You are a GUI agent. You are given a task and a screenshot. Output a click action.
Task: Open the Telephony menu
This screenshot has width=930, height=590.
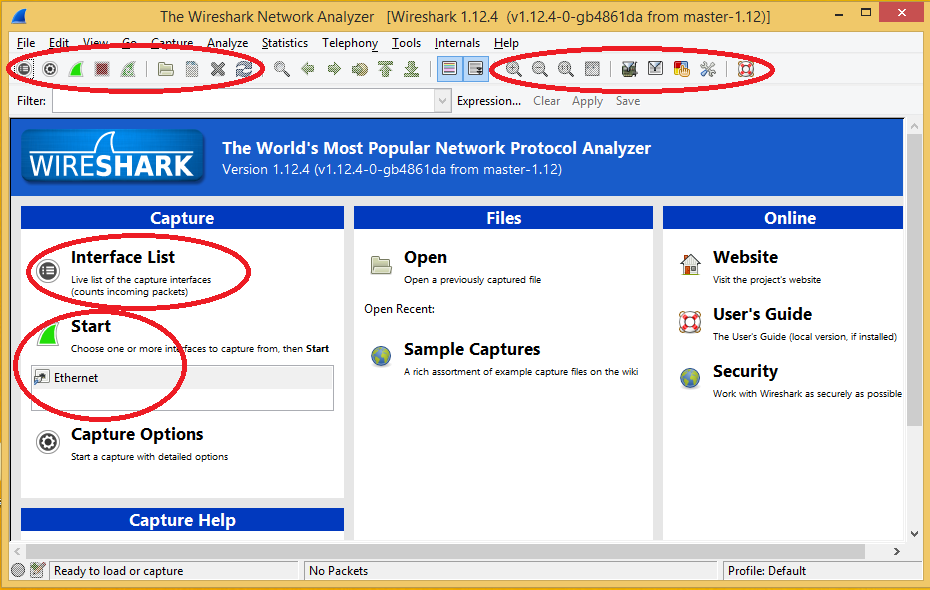349,43
